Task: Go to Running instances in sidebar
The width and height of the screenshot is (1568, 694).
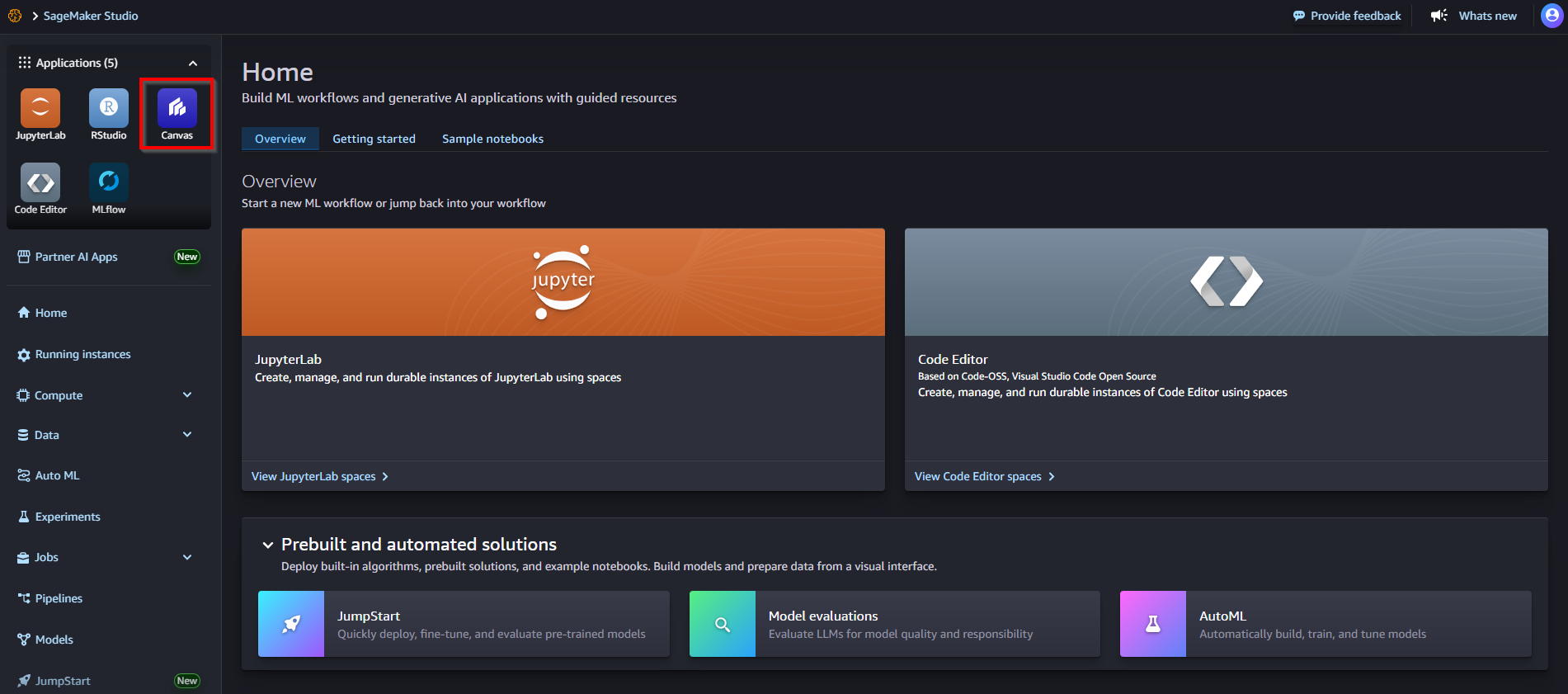Action: [x=82, y=354]
